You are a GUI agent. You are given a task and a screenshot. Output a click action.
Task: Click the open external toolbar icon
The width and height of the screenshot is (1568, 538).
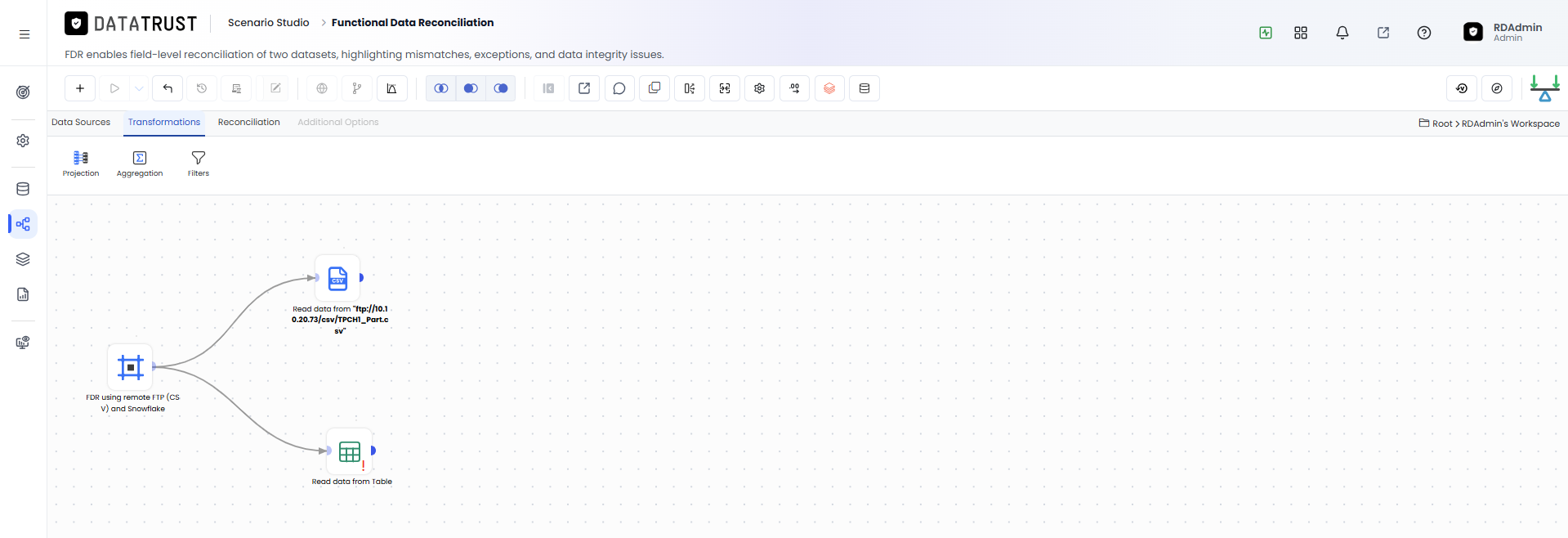coord(584,88)
